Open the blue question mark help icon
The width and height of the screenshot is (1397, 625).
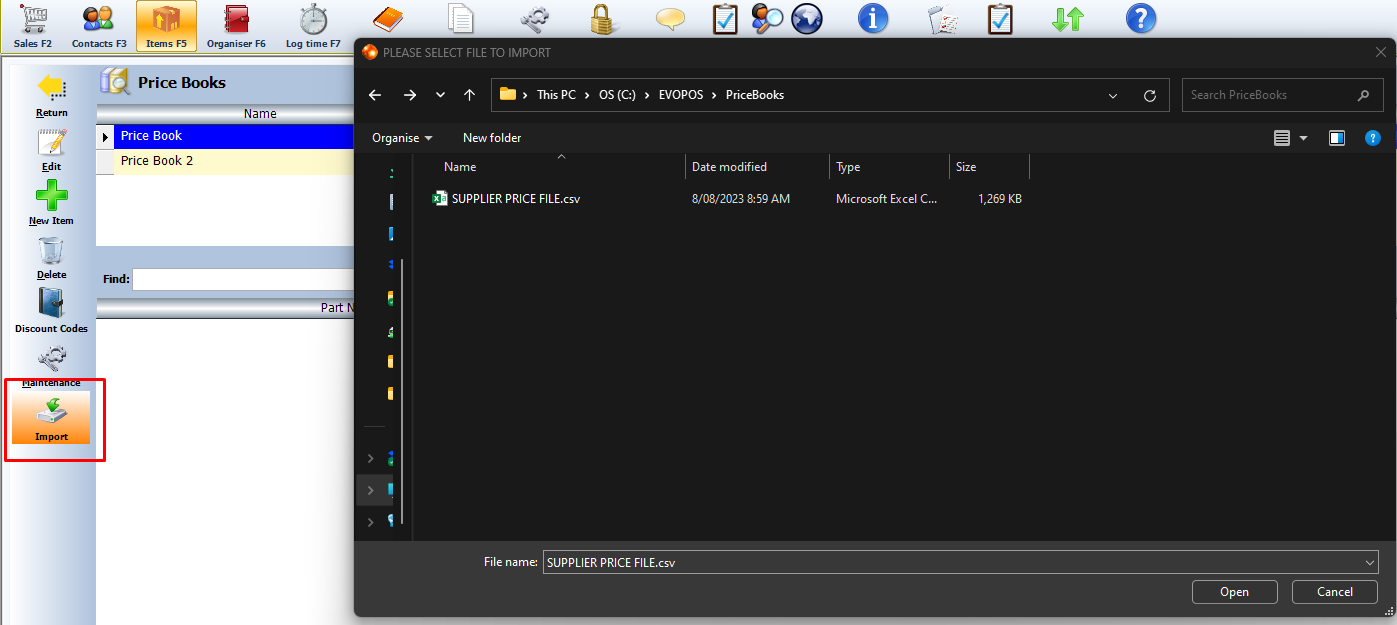[x=1141, y=18]
